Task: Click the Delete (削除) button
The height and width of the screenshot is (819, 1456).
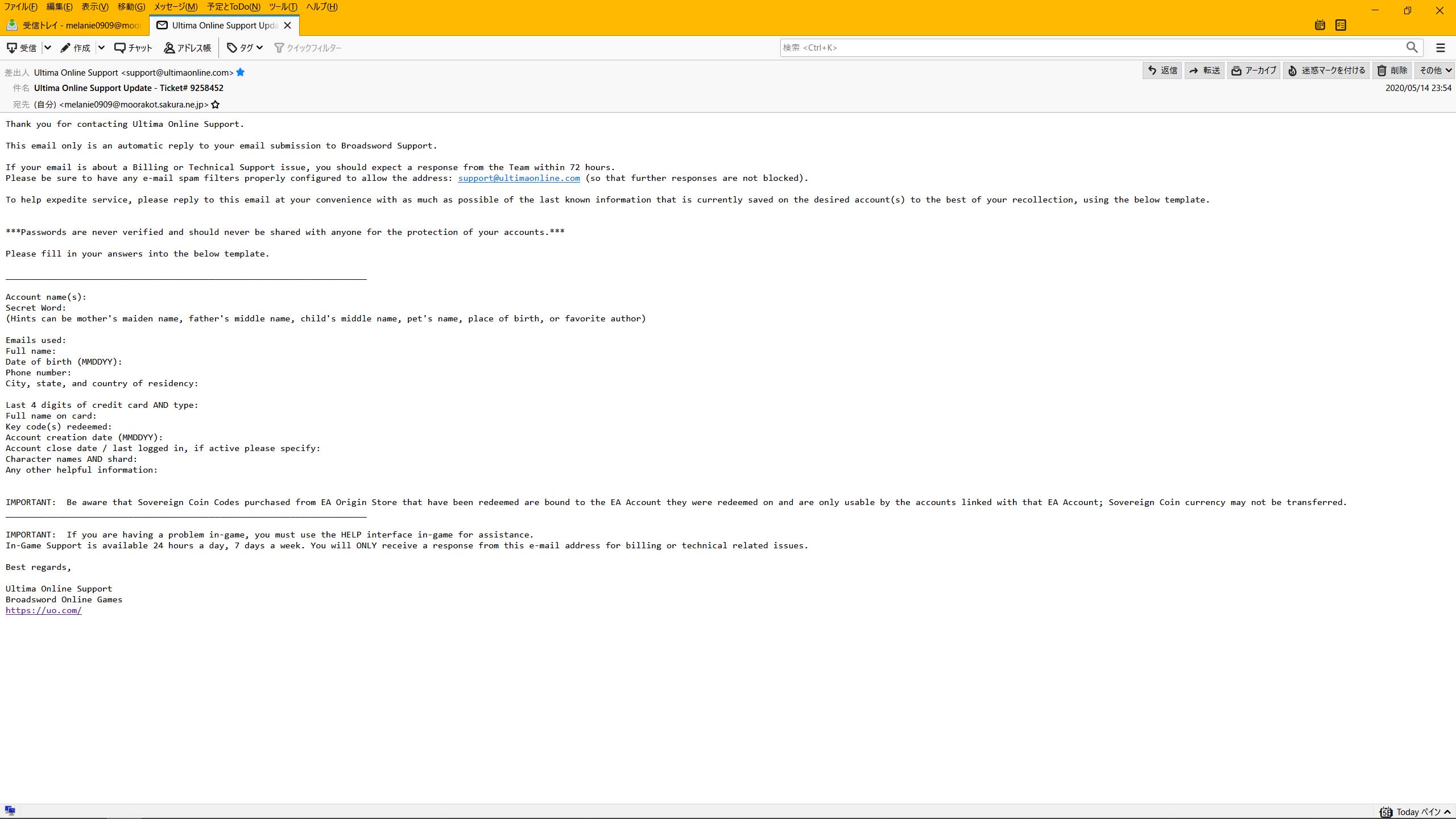Action: coord(1392,71)
